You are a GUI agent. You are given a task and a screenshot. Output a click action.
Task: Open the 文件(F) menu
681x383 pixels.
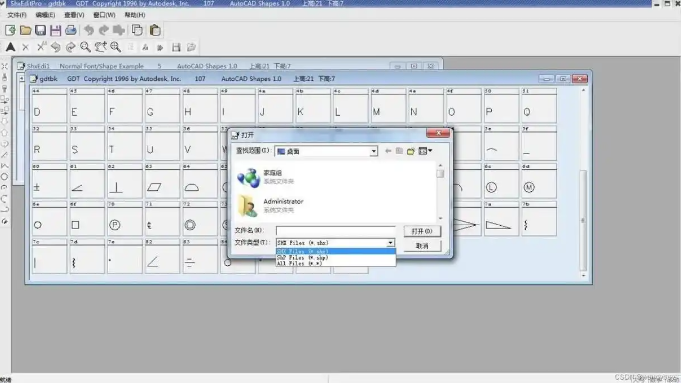(x=17, y=15)
